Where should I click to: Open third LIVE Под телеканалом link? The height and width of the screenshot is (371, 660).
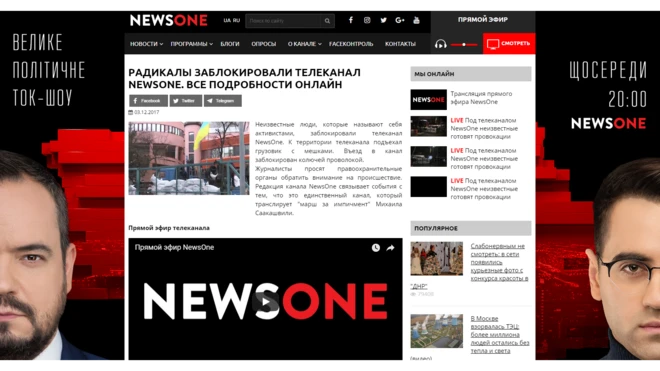pyautogui.click(x=484, y=189)
